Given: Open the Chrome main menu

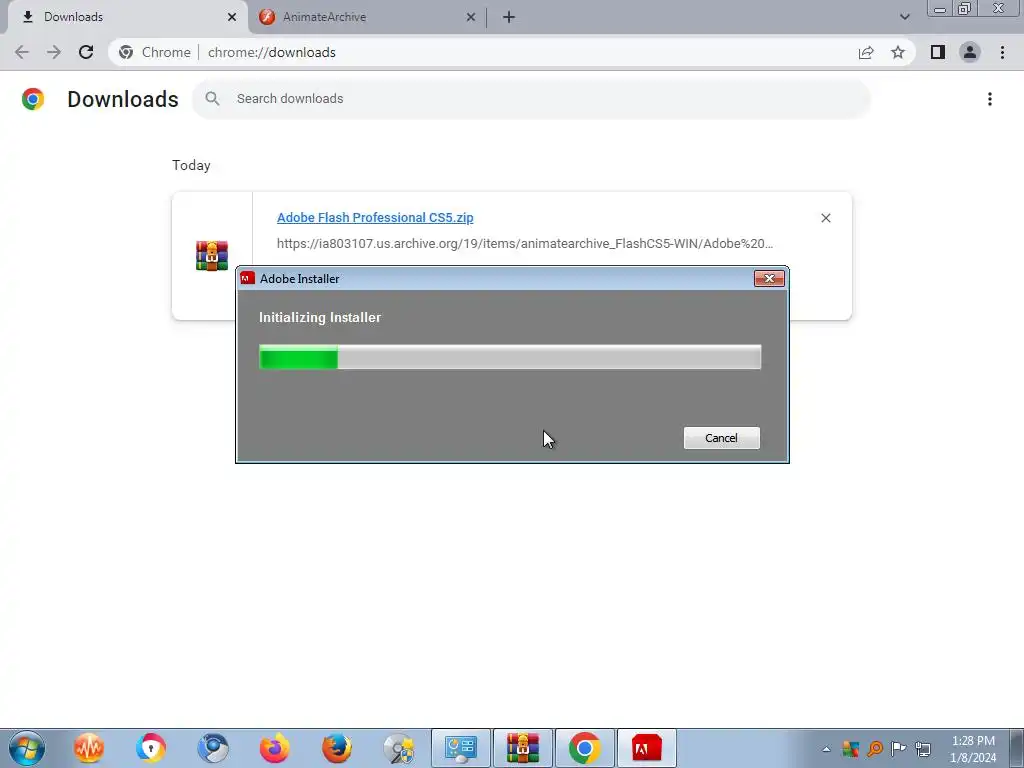Looking at the screenshot, I should tap(1002, 52).
